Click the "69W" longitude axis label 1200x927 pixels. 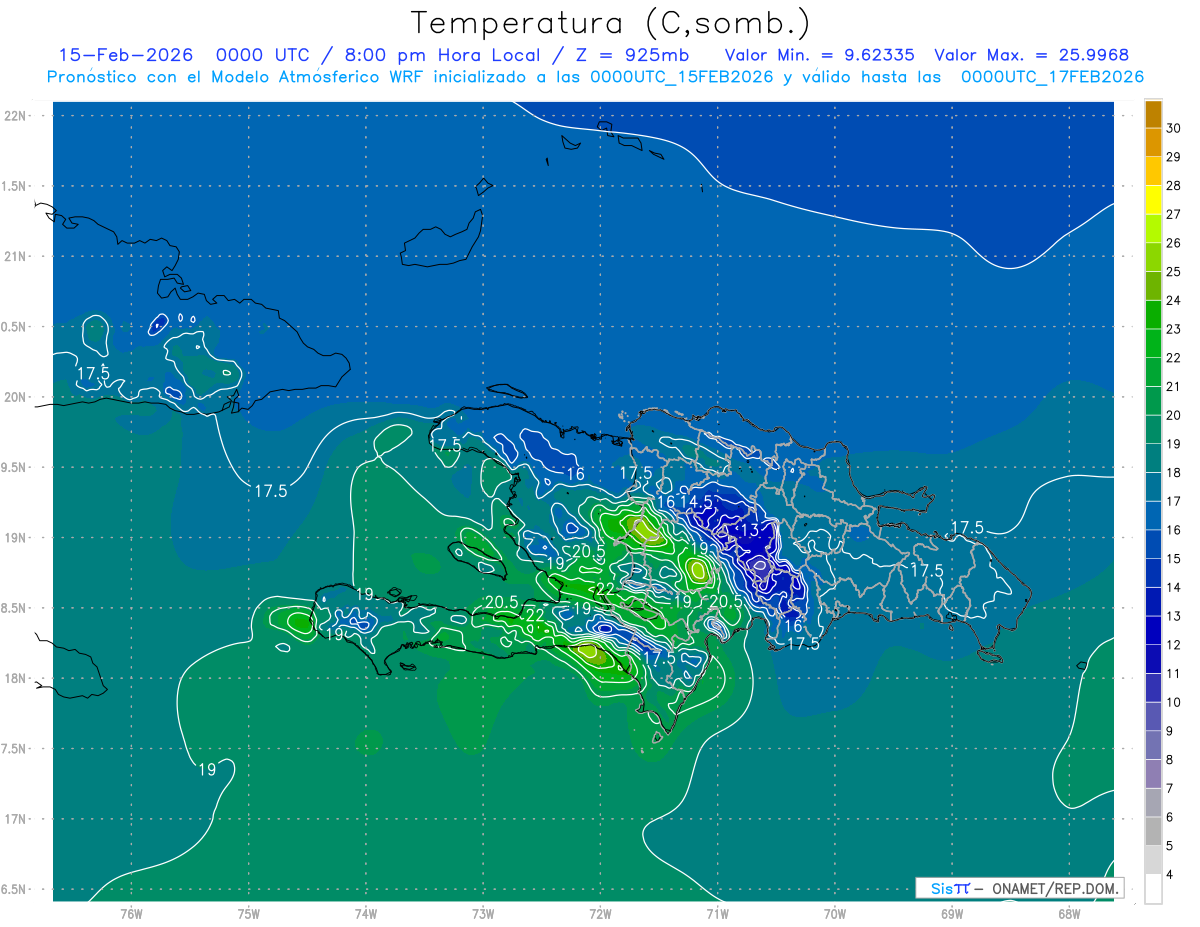click(952, 914)
